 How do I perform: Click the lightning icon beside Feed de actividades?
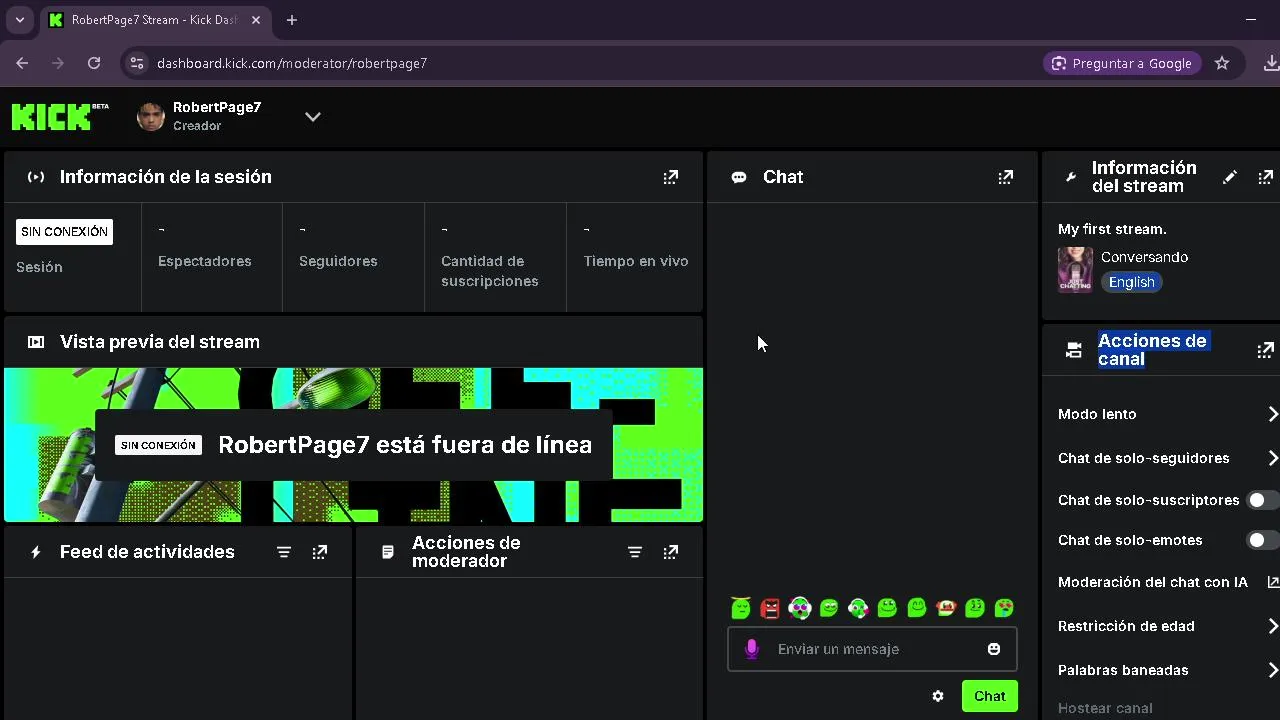point(36,552)
